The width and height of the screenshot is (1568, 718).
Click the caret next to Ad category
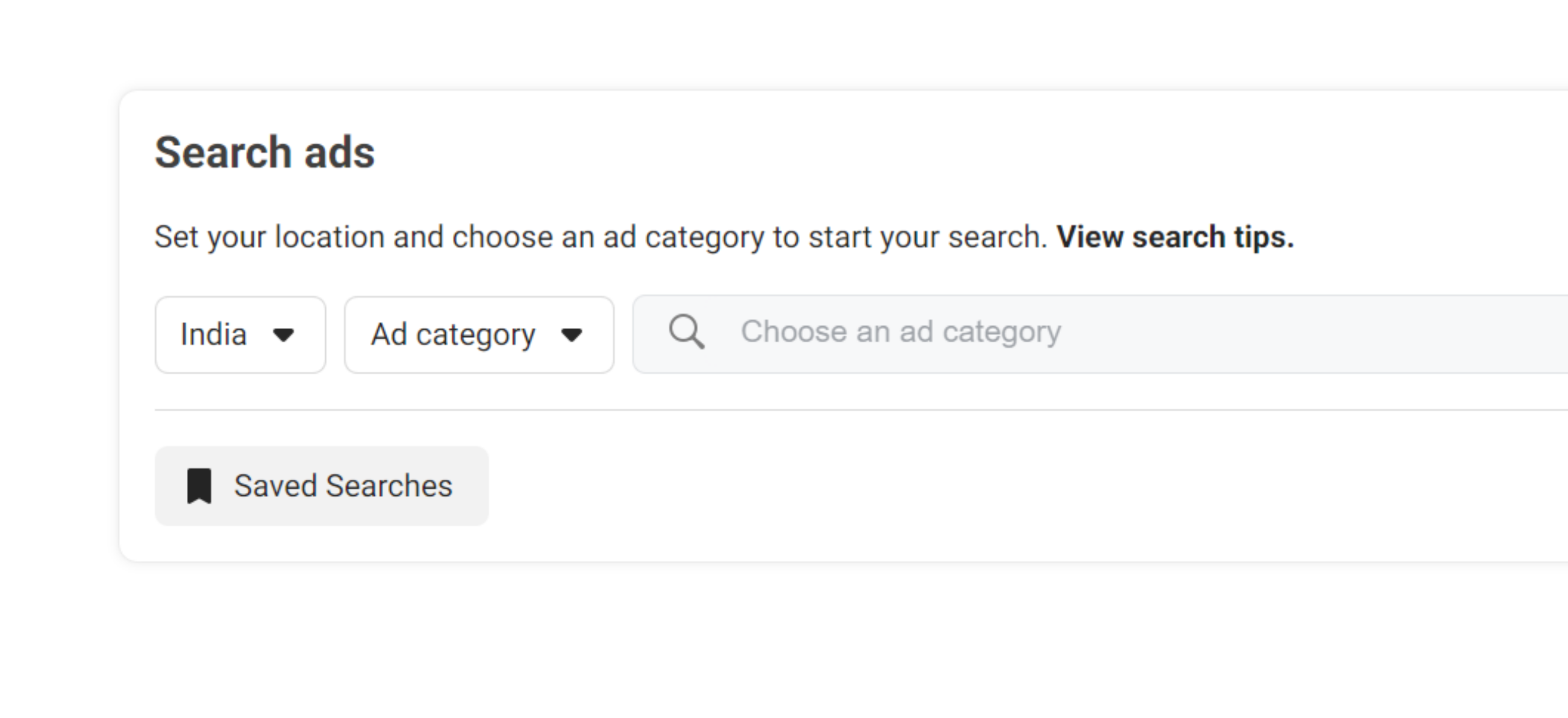571,334
